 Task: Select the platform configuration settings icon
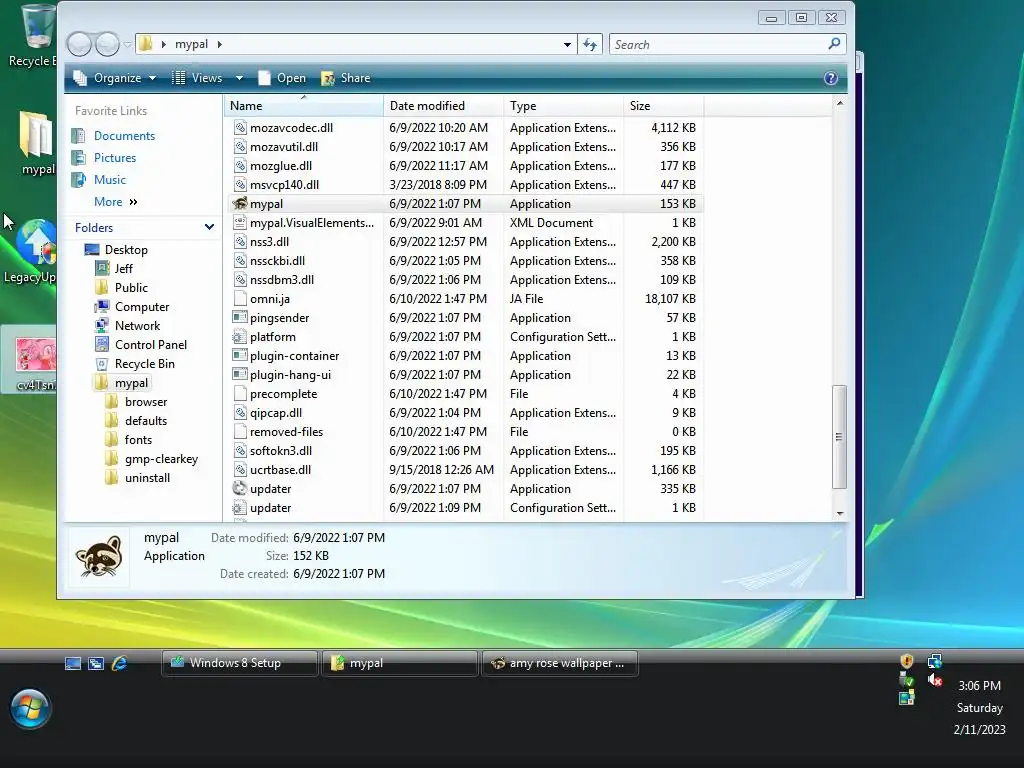click(240, 337)
